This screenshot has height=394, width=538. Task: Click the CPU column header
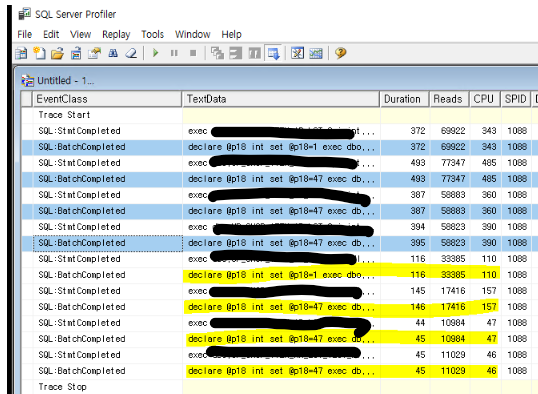(485, 99)
